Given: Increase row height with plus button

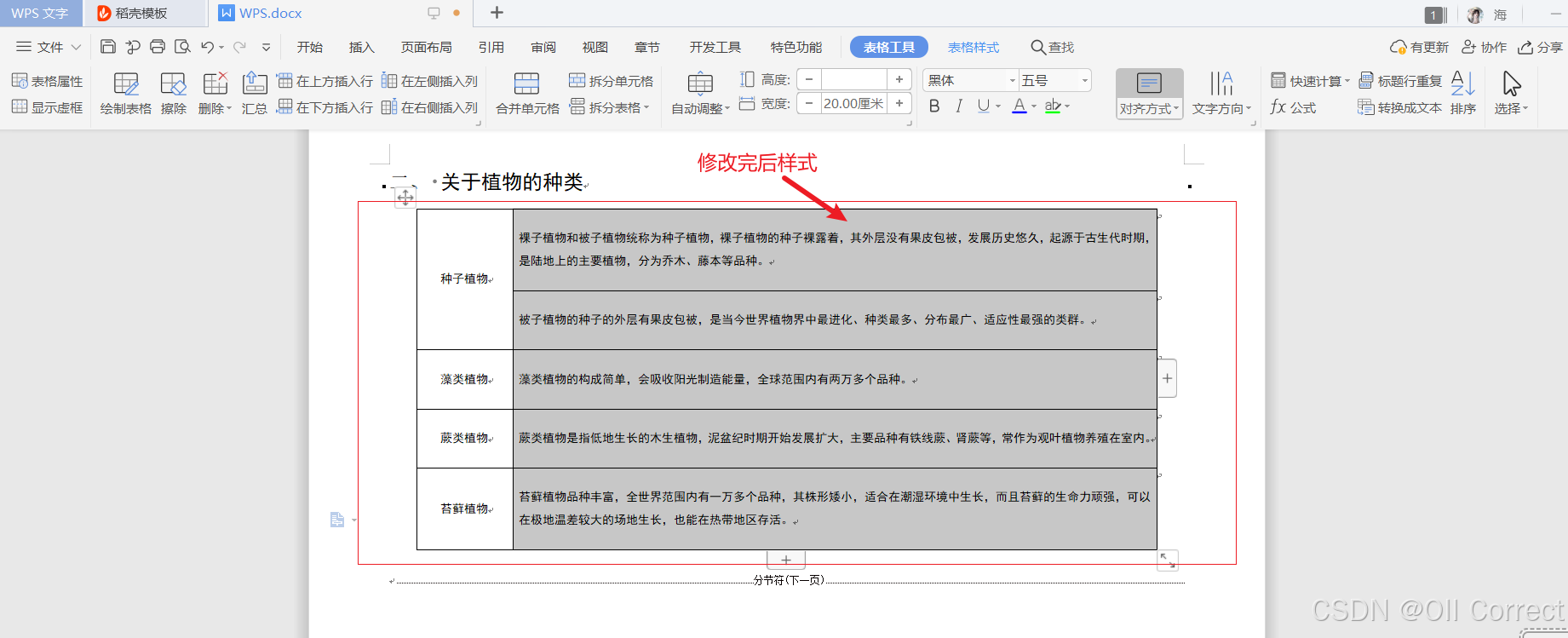Looking at the screenshot, I should point(899,79).
